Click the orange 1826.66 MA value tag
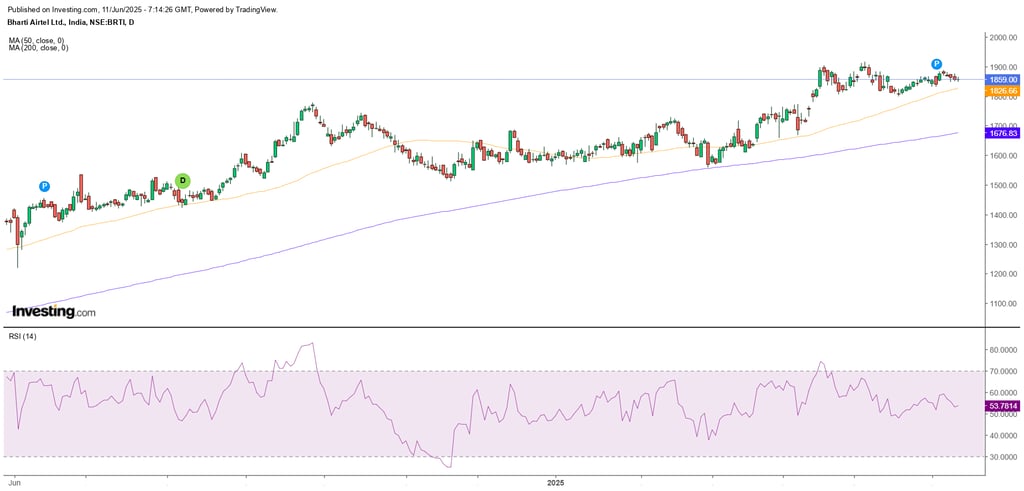 pos(1000,91)
